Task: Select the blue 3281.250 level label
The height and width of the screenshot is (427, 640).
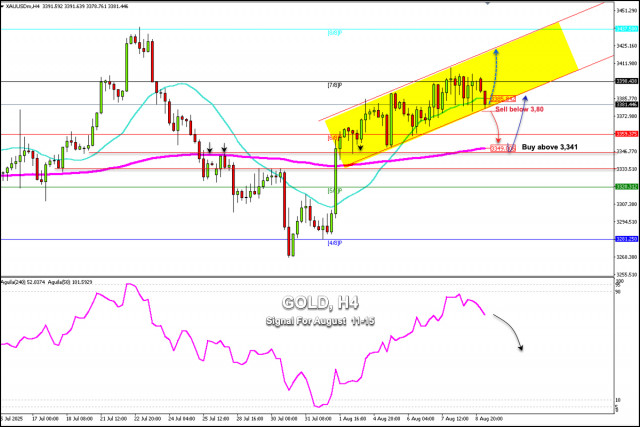Action: [627, 239]
